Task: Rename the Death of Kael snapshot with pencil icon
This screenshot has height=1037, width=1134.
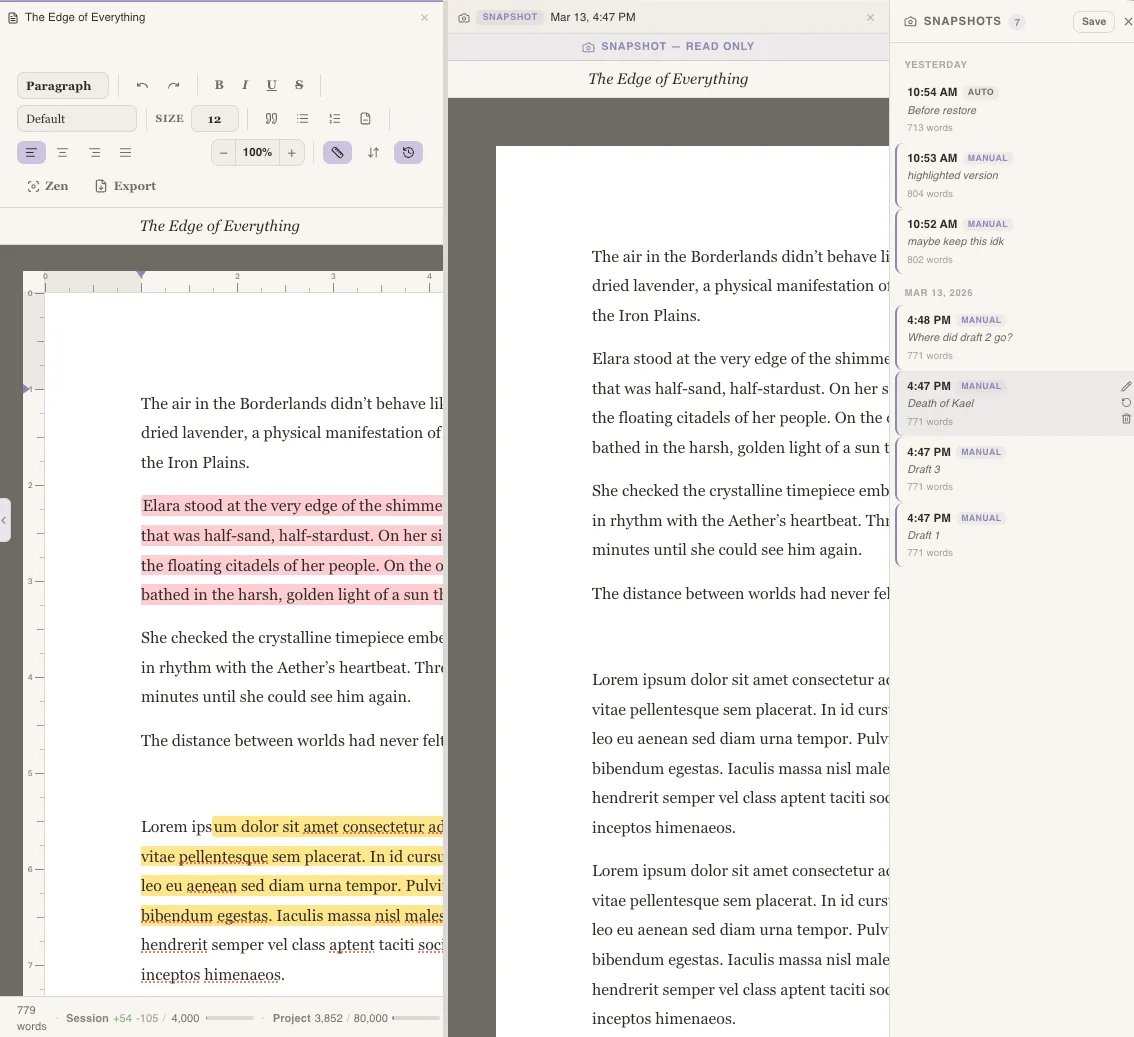Action: point(1125,386)
